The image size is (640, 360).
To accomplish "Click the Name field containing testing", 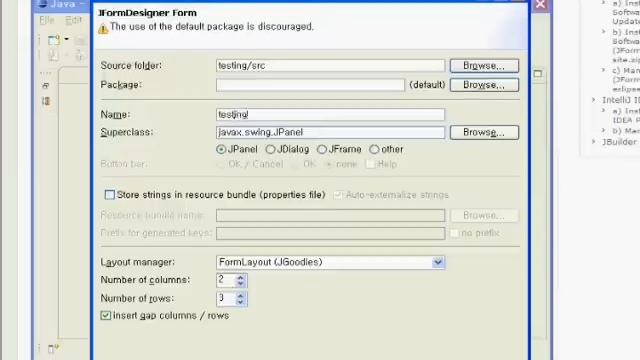I will (x=330, y=115).
